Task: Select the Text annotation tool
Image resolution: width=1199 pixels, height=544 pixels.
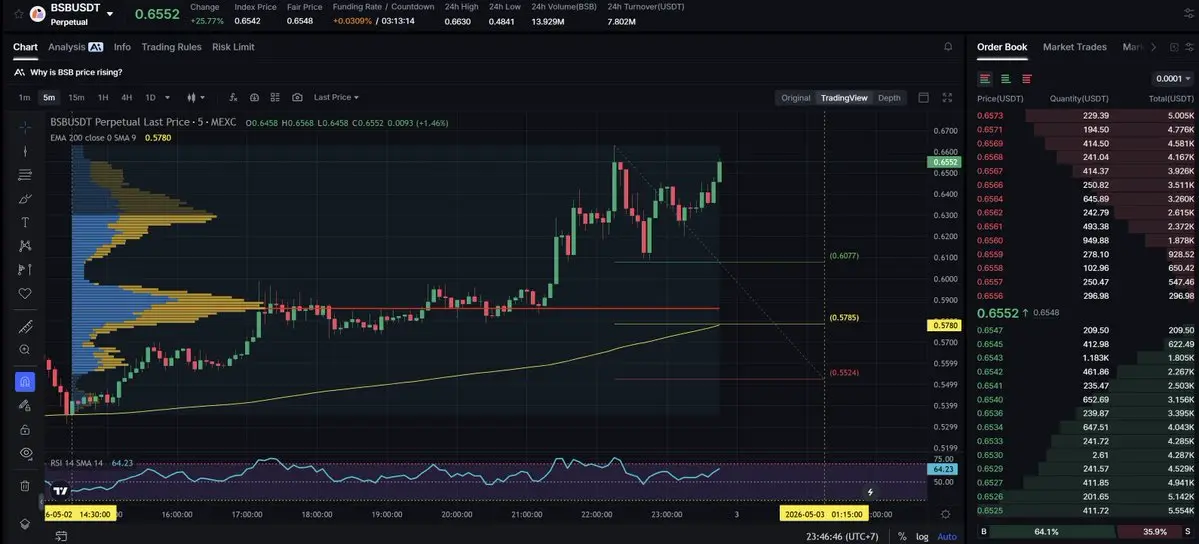Action: (25, 223)
